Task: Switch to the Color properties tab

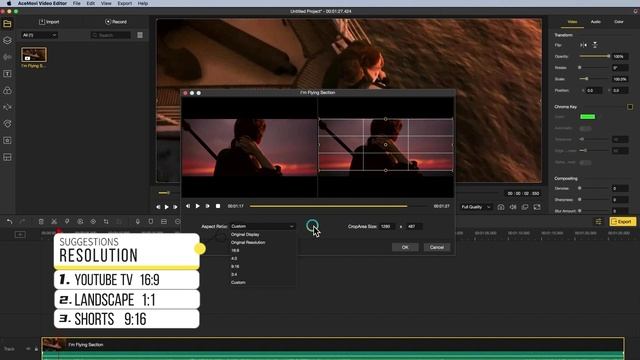Action: (x=619, y=22)
